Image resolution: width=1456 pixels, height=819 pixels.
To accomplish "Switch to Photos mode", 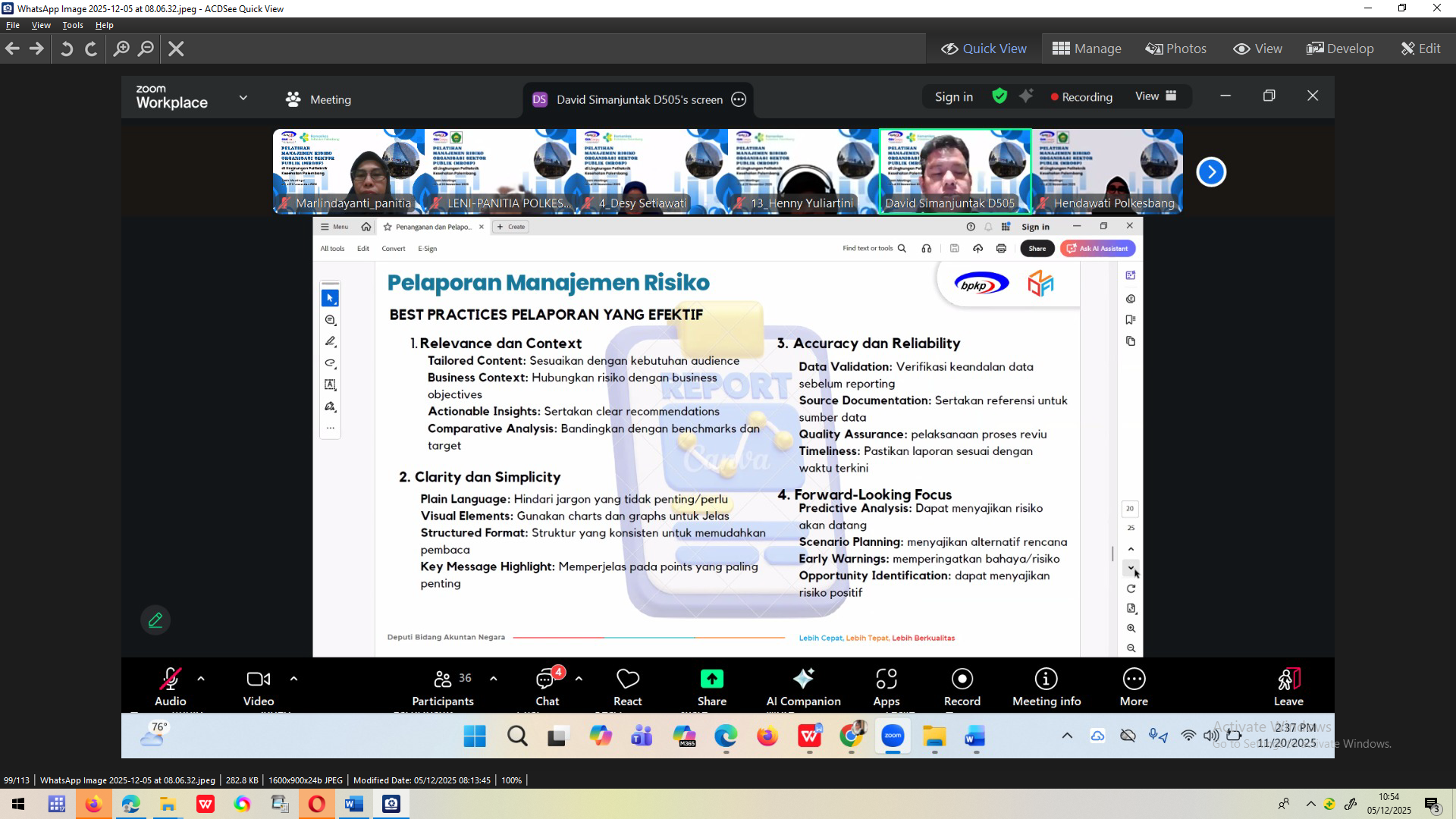I will point(1175,49).
